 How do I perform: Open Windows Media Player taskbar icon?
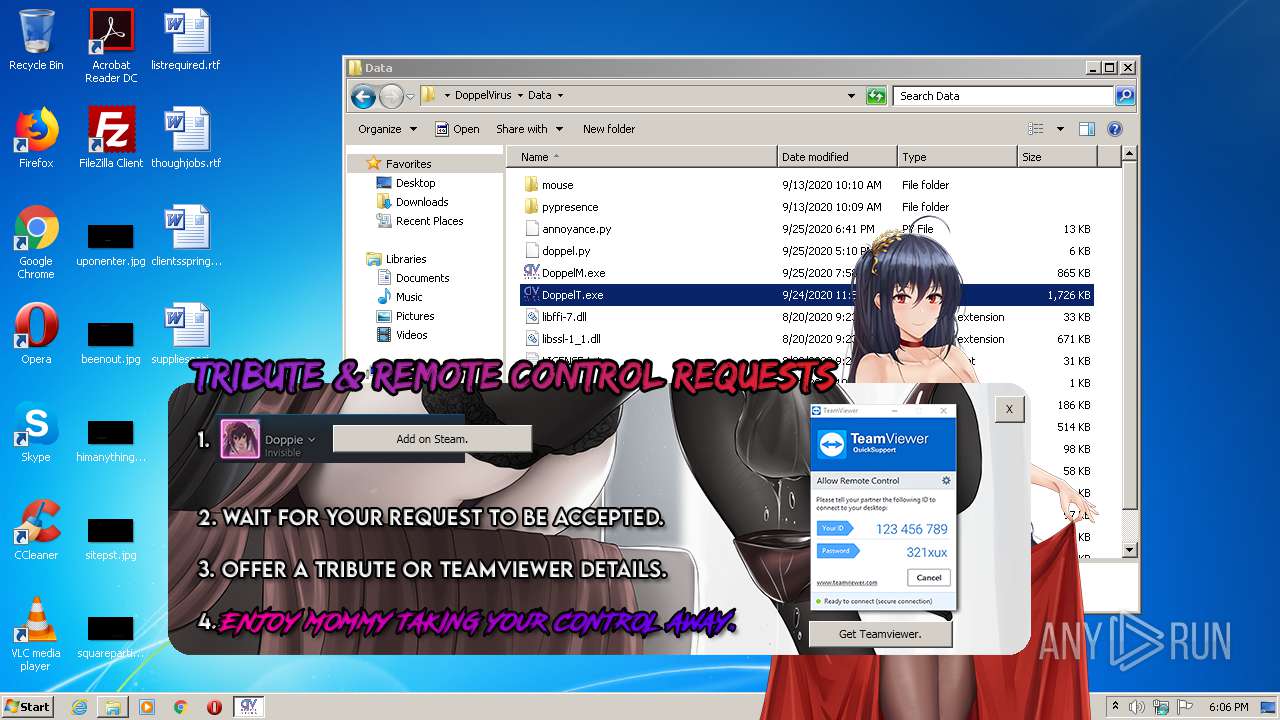147,707
